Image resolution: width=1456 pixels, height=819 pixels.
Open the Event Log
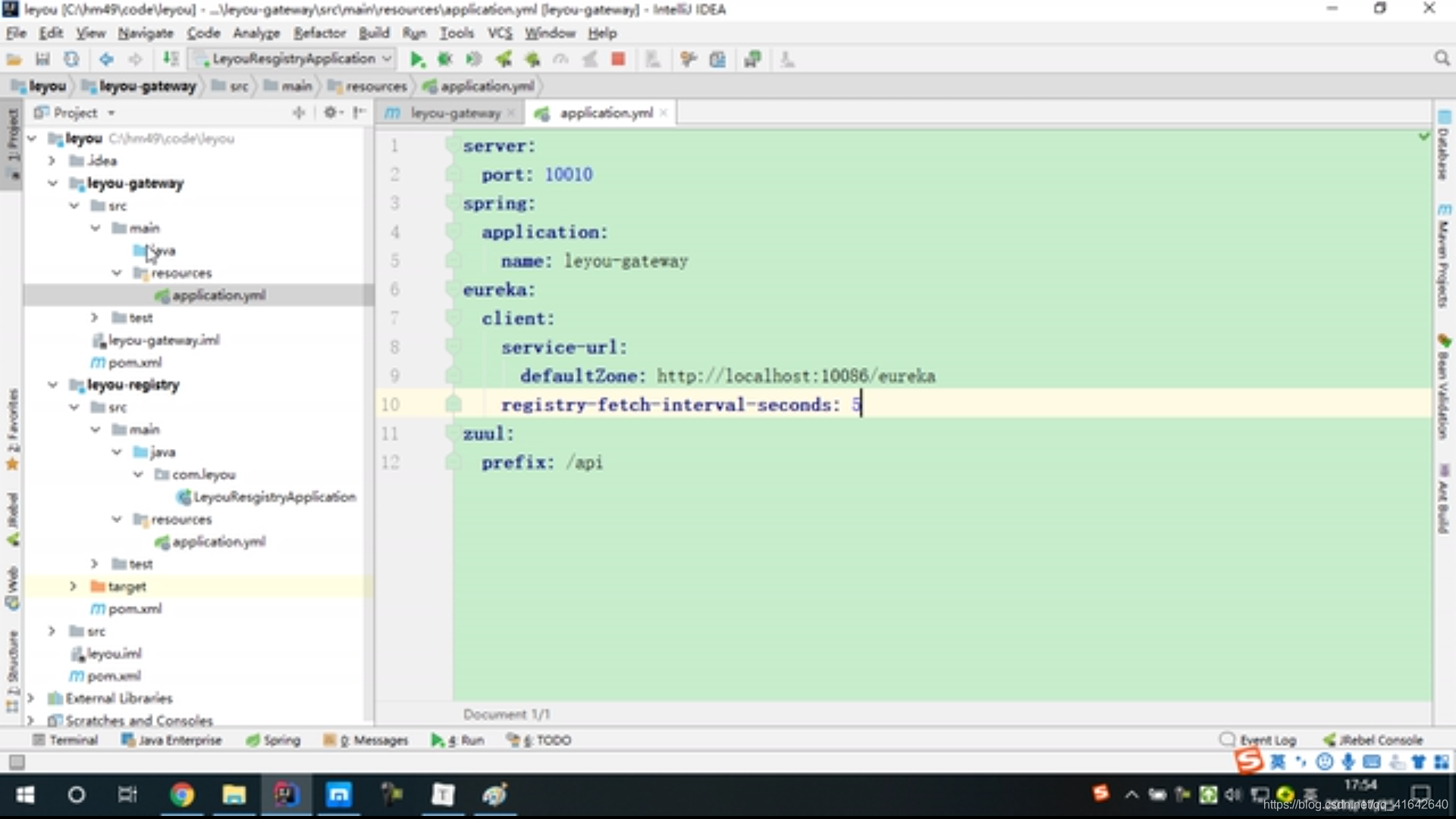coord(1259,740)
